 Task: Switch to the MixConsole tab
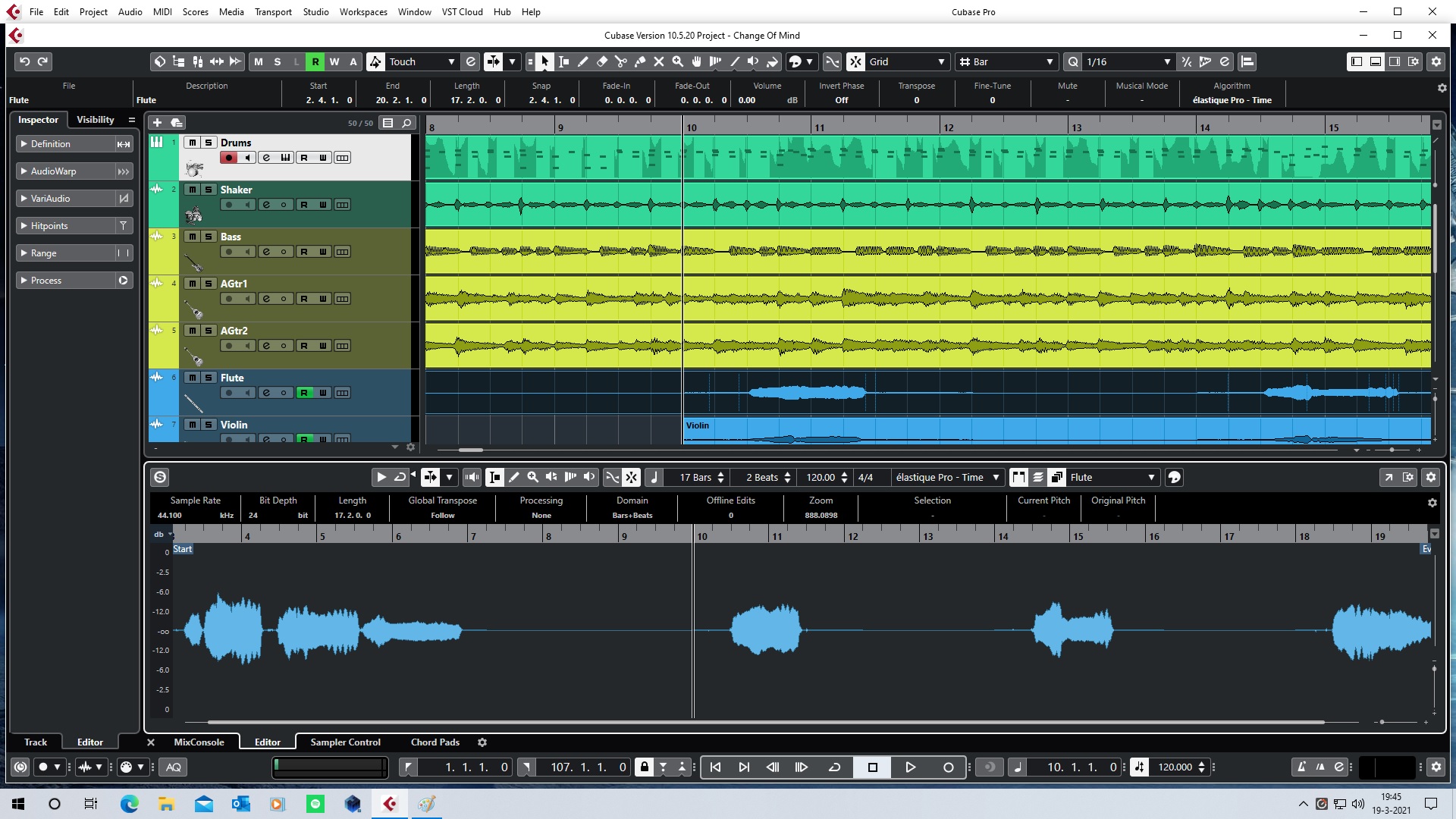199,742
